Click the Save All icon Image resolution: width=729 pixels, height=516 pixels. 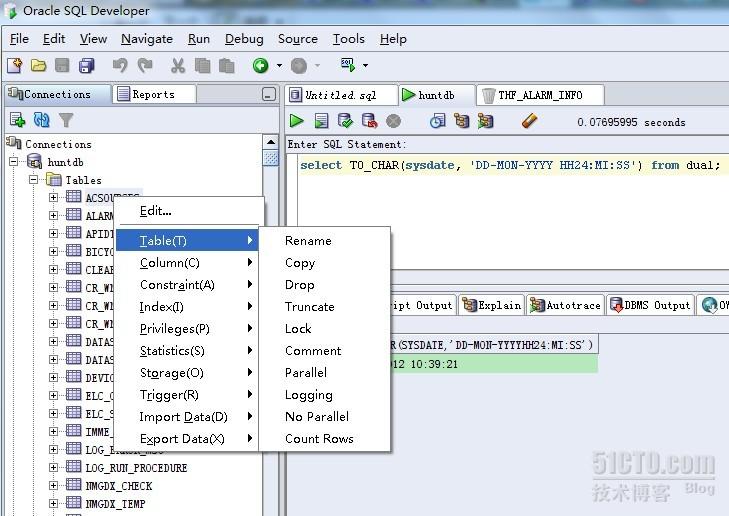pos(86,66)
